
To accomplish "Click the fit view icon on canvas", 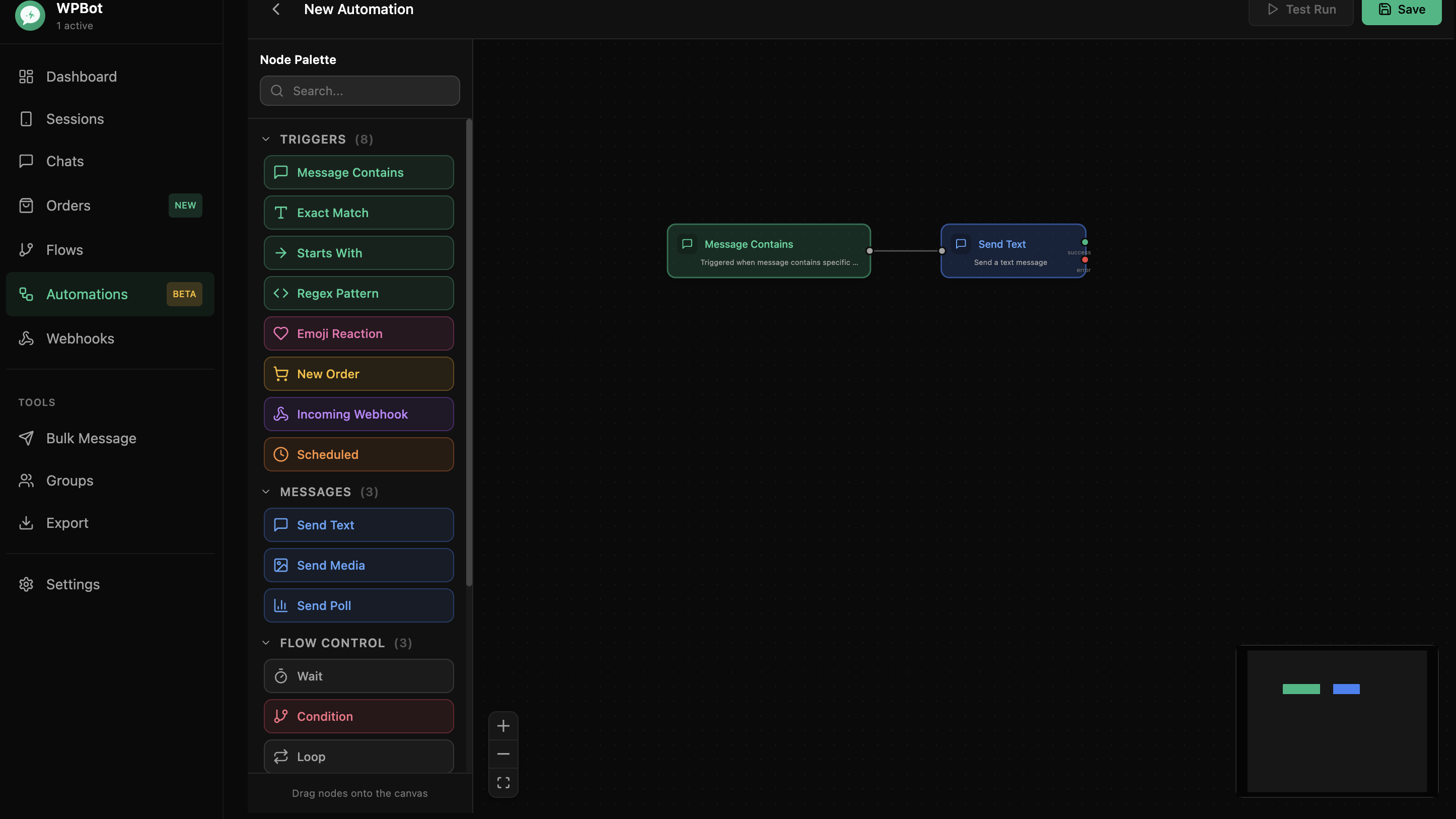I will (x=503, y=783).
